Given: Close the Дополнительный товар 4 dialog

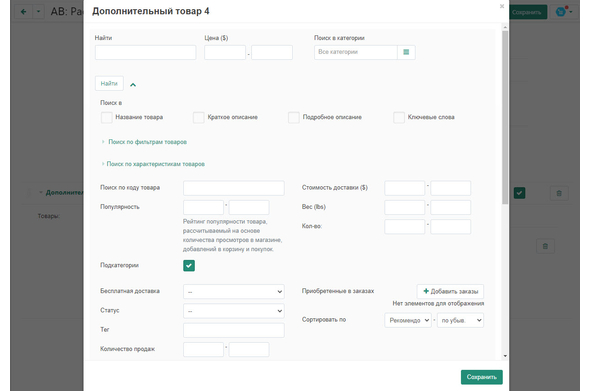Looking at the screenshot, I should pyautogui.click(x=502, y=6).
